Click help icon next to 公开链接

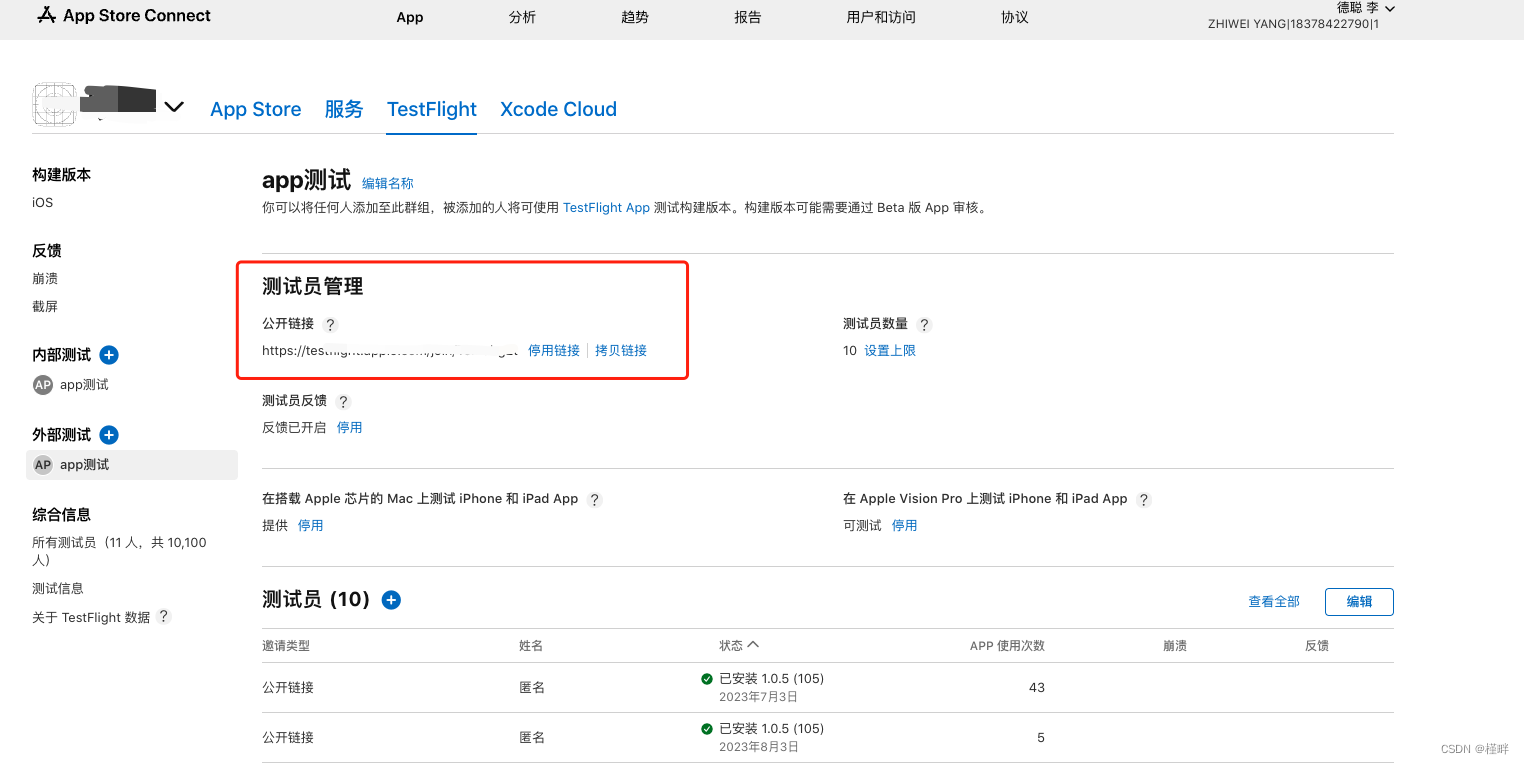(x=330, y=325)
